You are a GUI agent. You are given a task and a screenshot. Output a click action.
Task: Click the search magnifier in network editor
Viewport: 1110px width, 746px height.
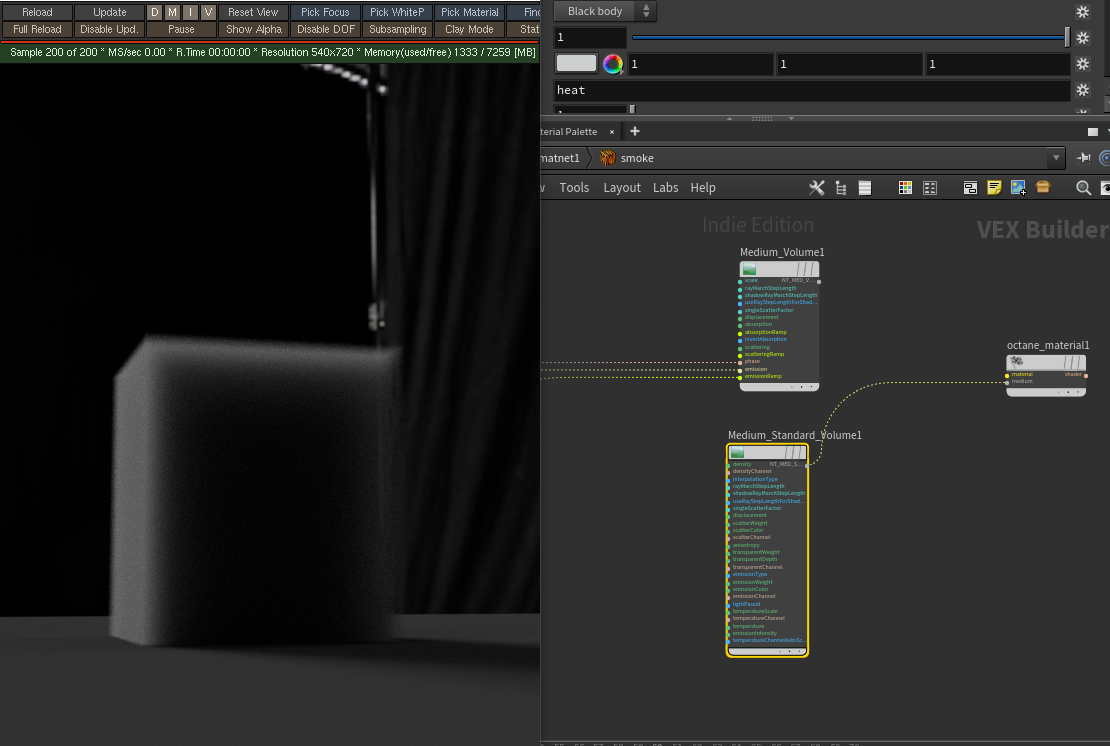[x=1083, y=188]
